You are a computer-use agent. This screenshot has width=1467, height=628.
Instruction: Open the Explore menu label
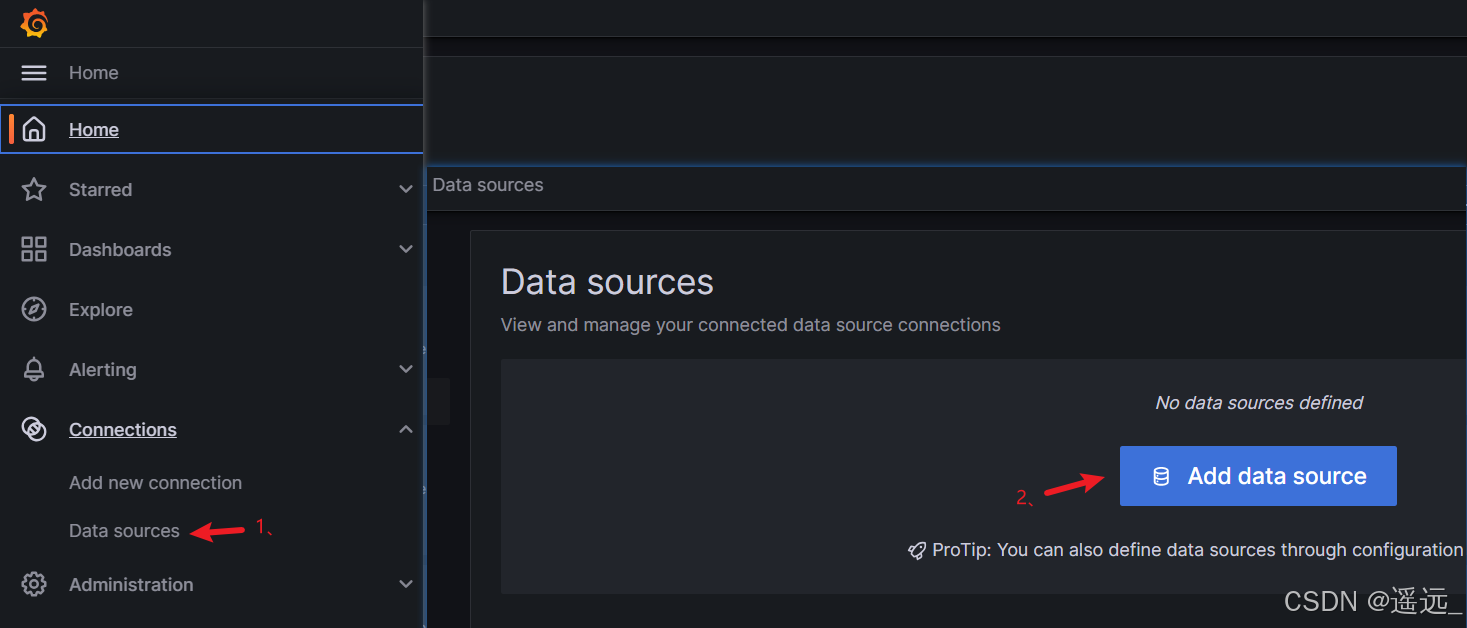100,309
